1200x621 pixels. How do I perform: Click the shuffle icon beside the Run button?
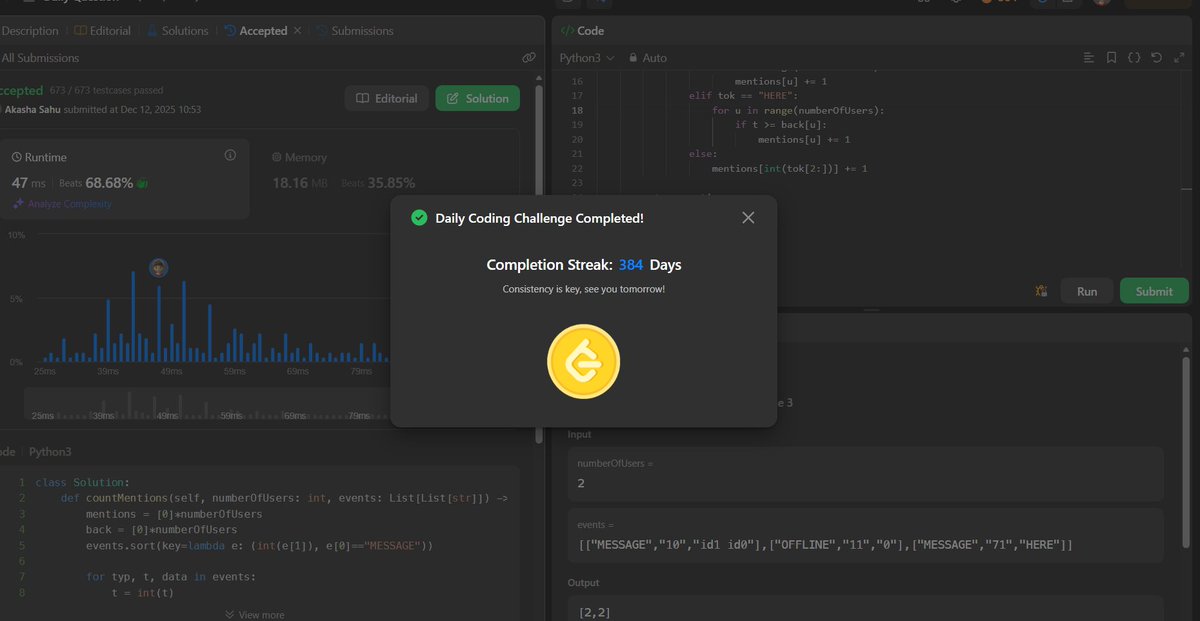(x=1040, y=290)
